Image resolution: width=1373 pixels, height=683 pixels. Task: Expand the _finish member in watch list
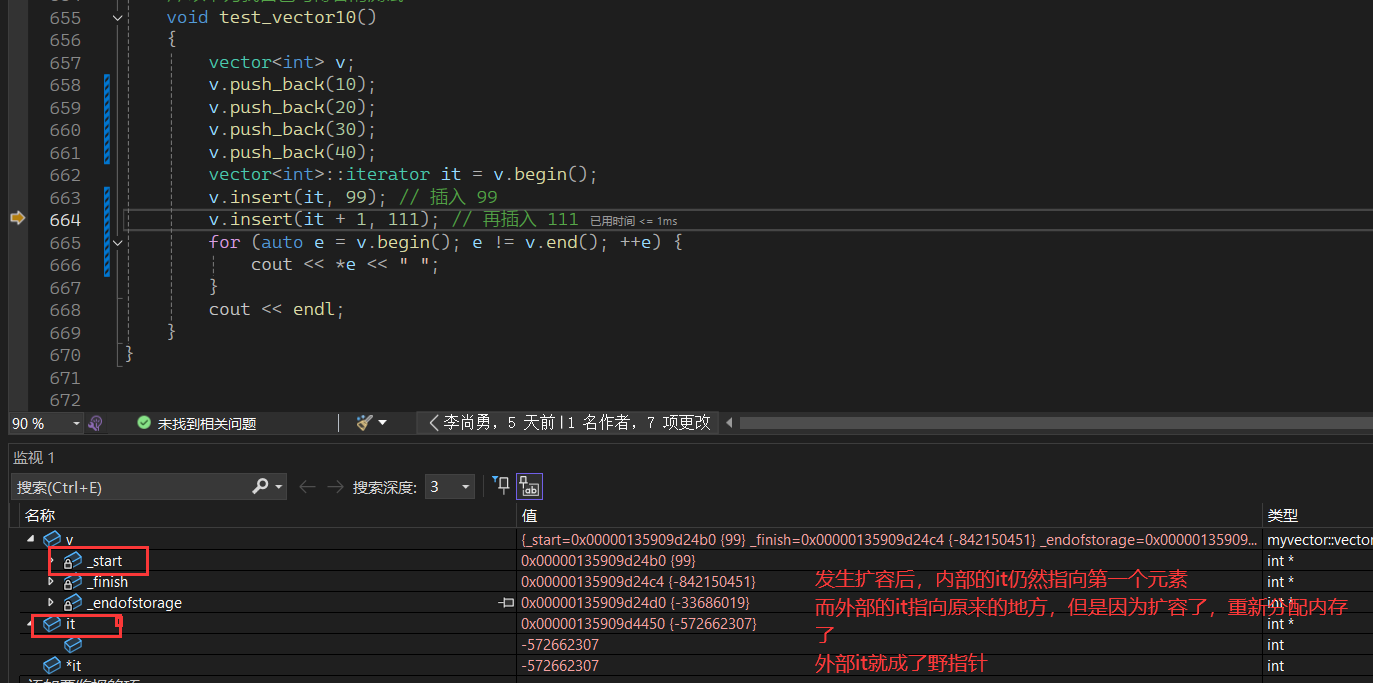(x=51, y=582)
